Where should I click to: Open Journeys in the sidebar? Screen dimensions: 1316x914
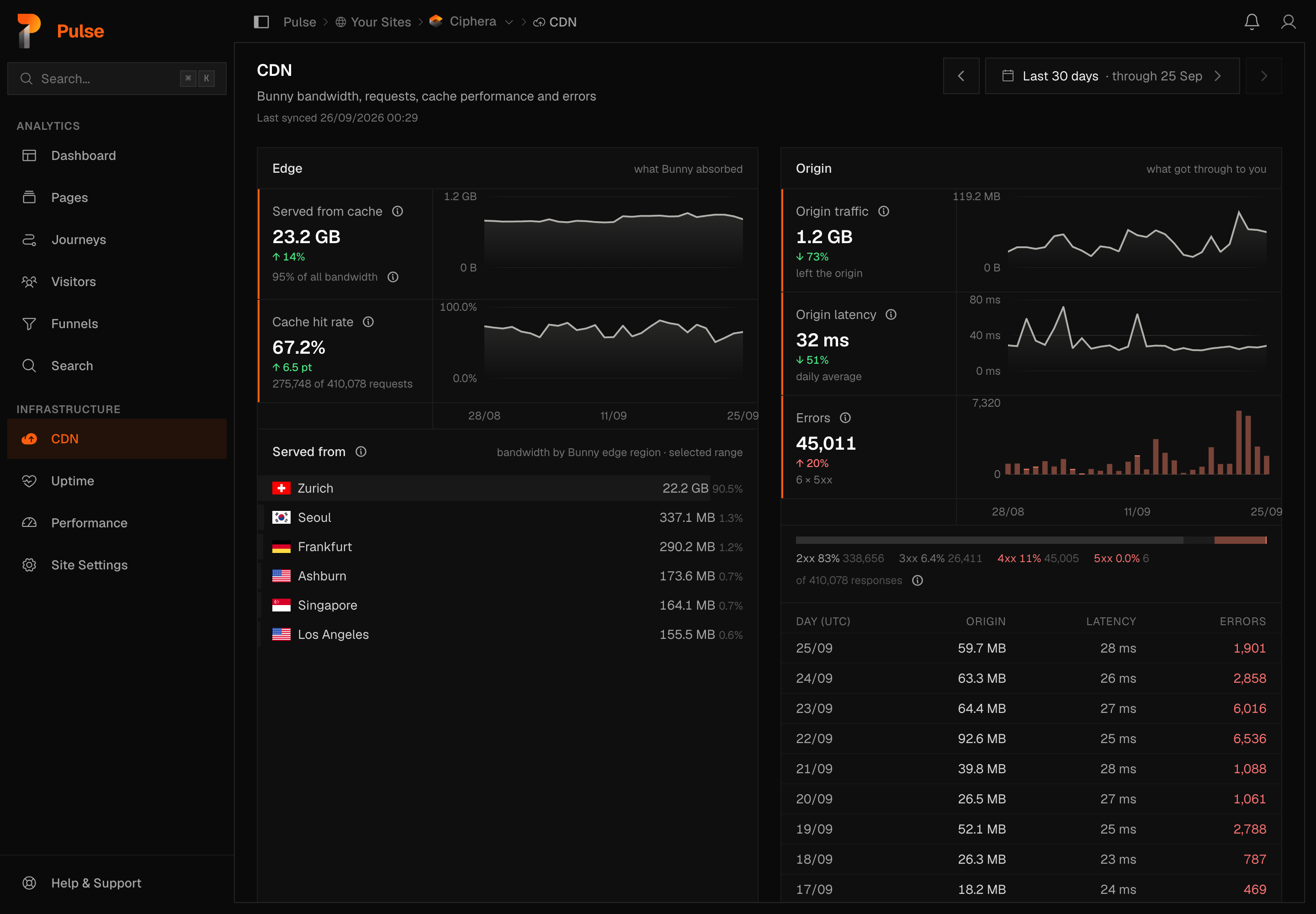pyautogui.click(x=117, y=239)
